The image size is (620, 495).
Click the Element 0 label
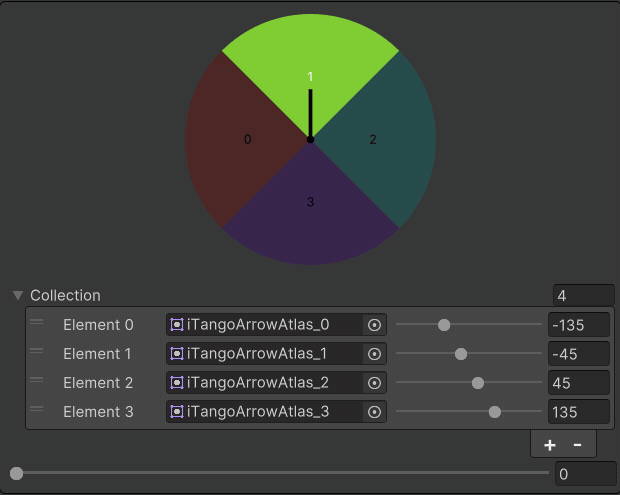tap(98, 325)
